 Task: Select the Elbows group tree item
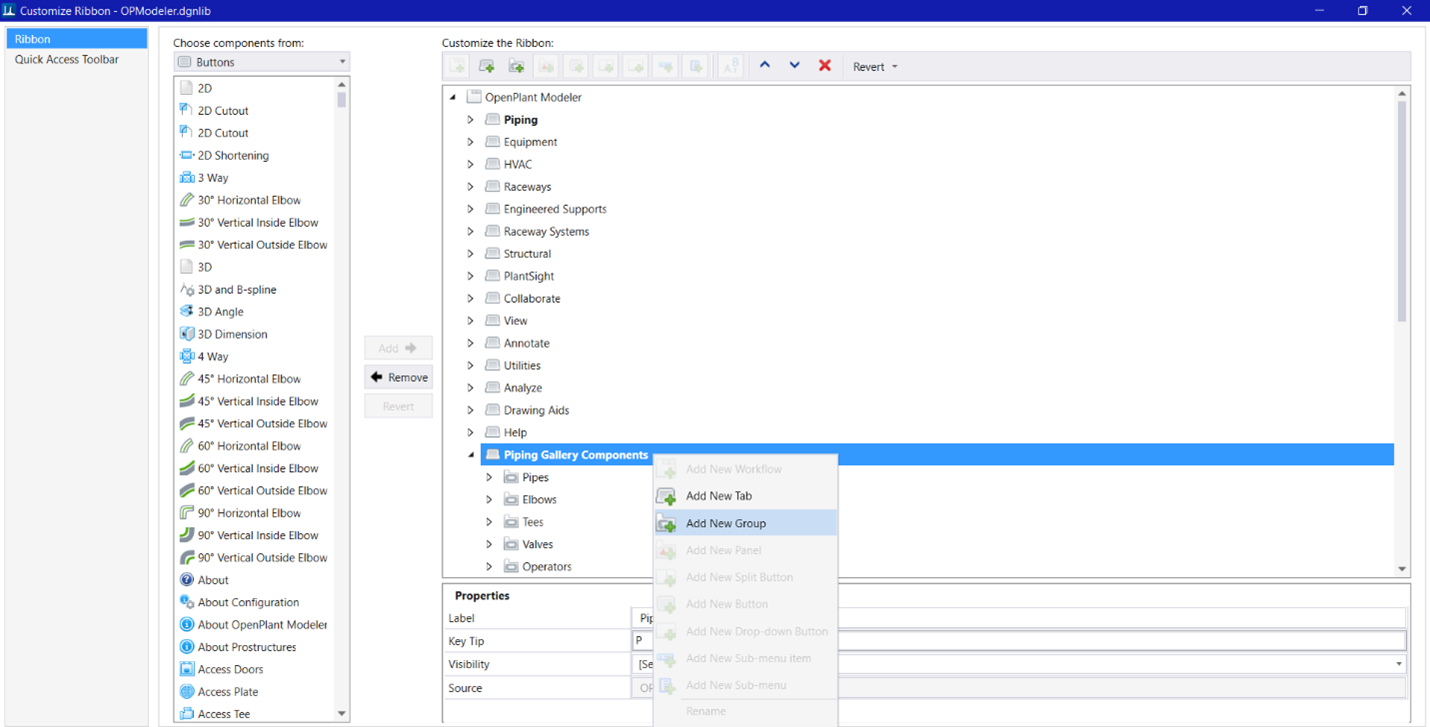tap(539, 499)
